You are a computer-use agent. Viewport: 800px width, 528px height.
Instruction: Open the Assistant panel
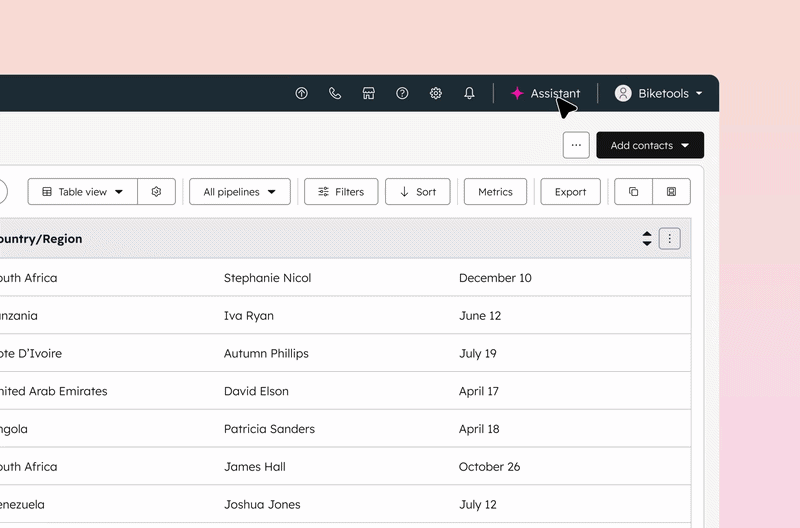(x=545, y=93)
